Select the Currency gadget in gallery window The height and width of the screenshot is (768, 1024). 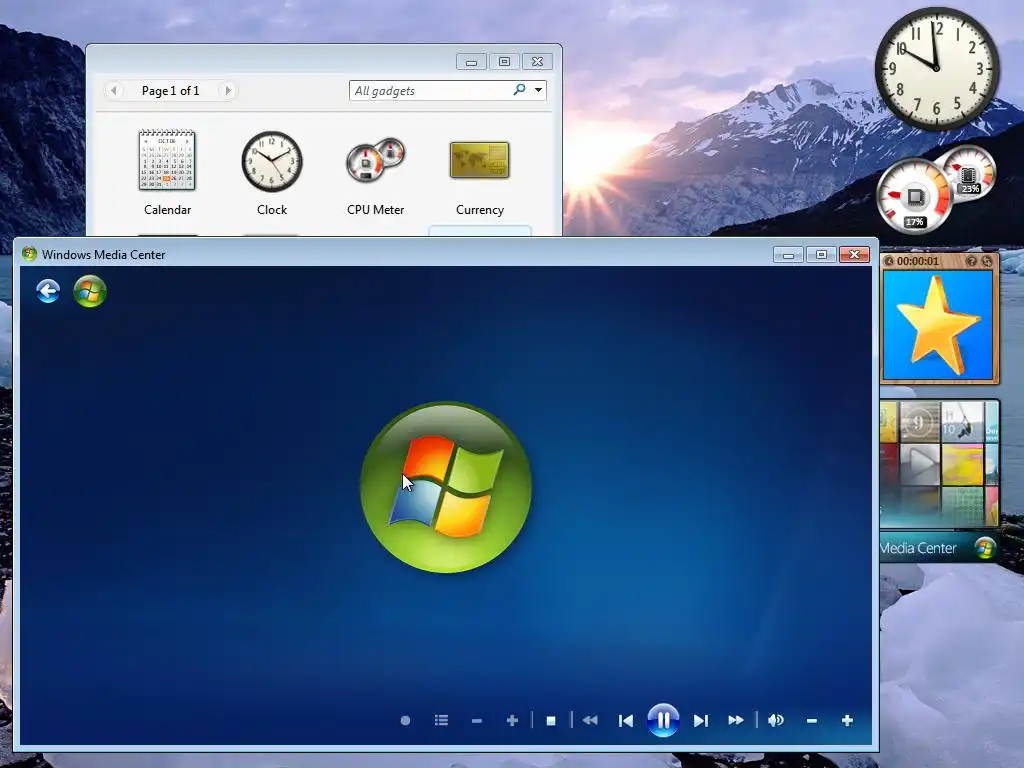coord(479,173)
